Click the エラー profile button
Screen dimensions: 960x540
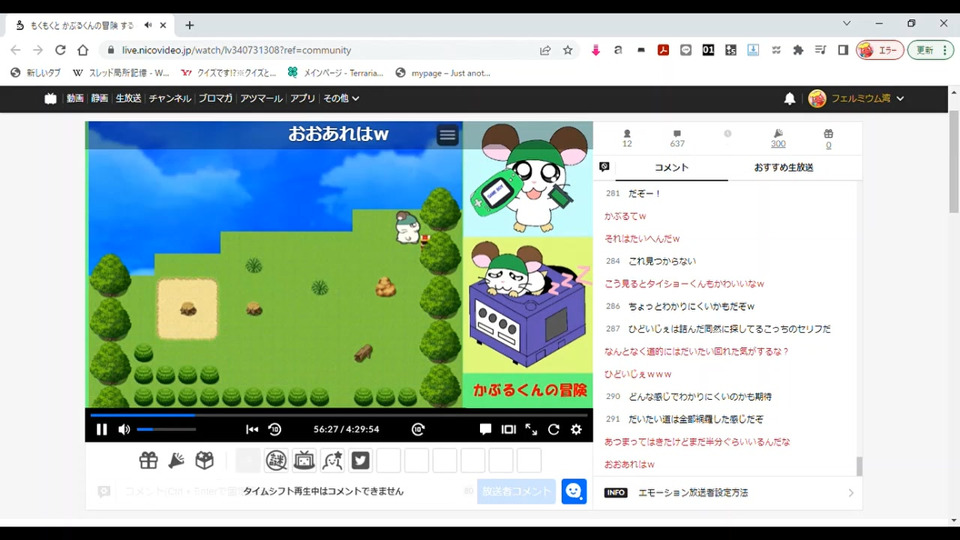pos(880,50)
